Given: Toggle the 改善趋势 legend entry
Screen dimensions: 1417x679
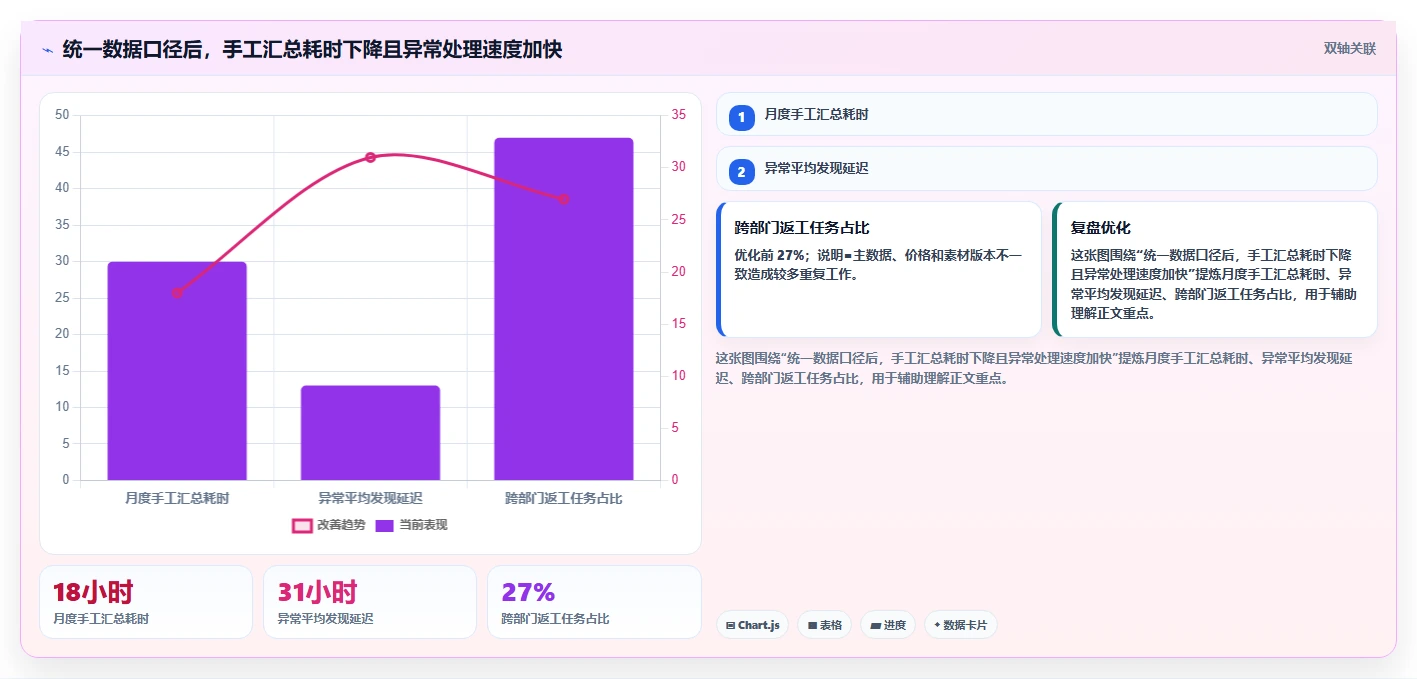Looking at the screenshot, I should pyautogui.click(x=328, y=525).
